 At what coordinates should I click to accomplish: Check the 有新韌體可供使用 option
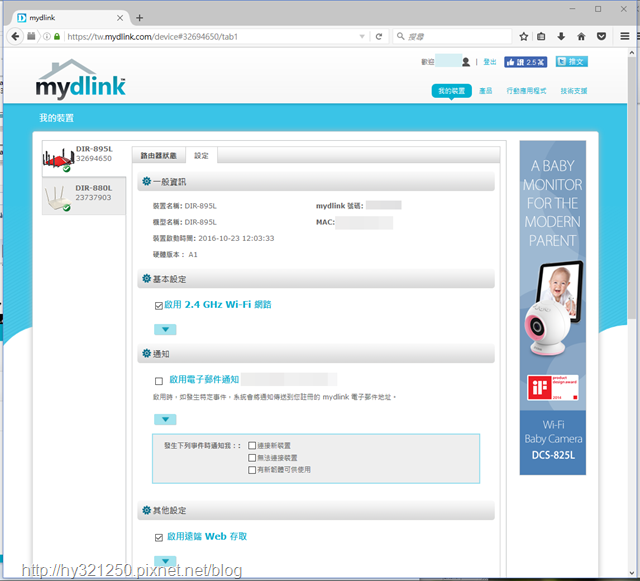252,470
